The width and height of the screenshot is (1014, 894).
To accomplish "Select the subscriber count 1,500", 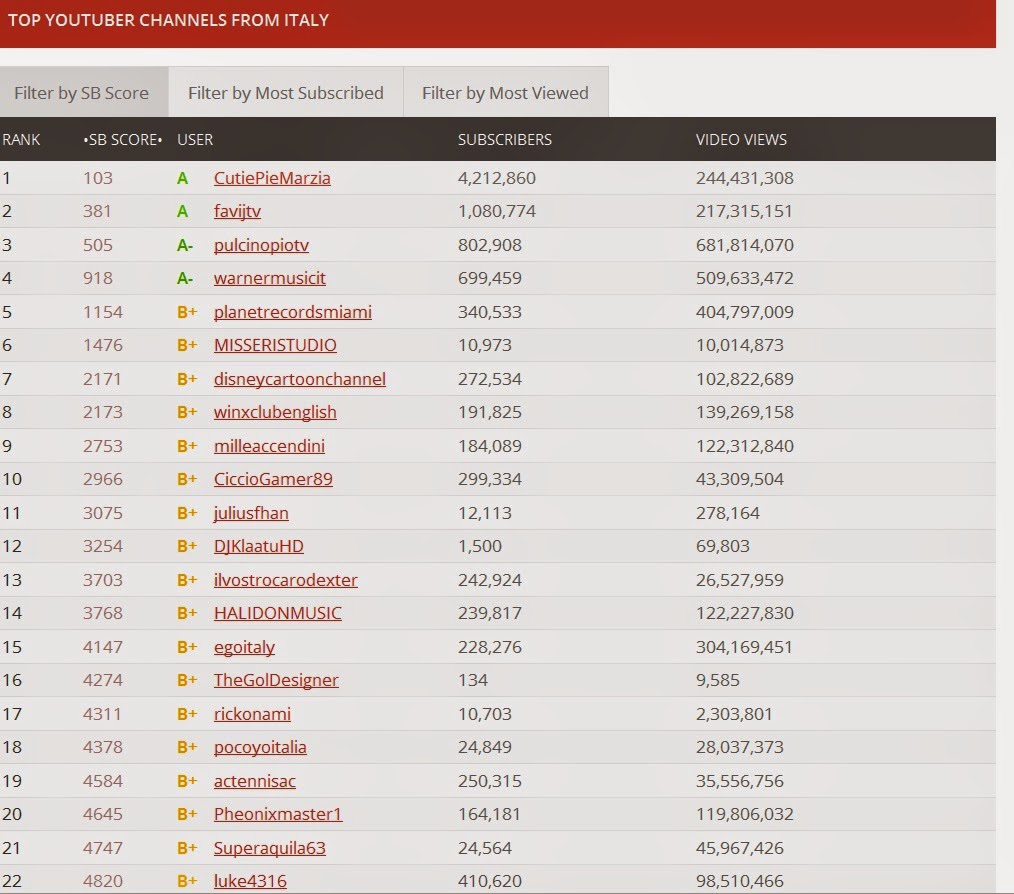I will (480, 546).
